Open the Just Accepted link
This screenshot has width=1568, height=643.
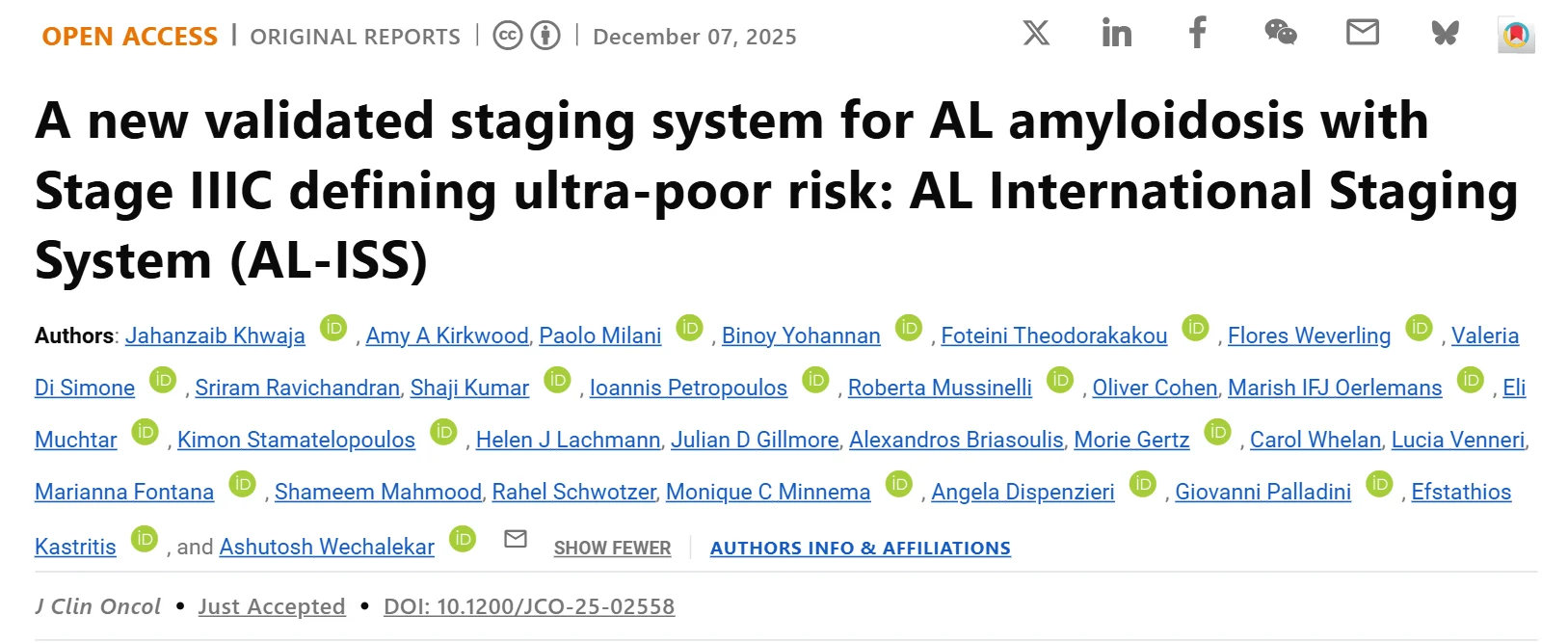point(271,606)
